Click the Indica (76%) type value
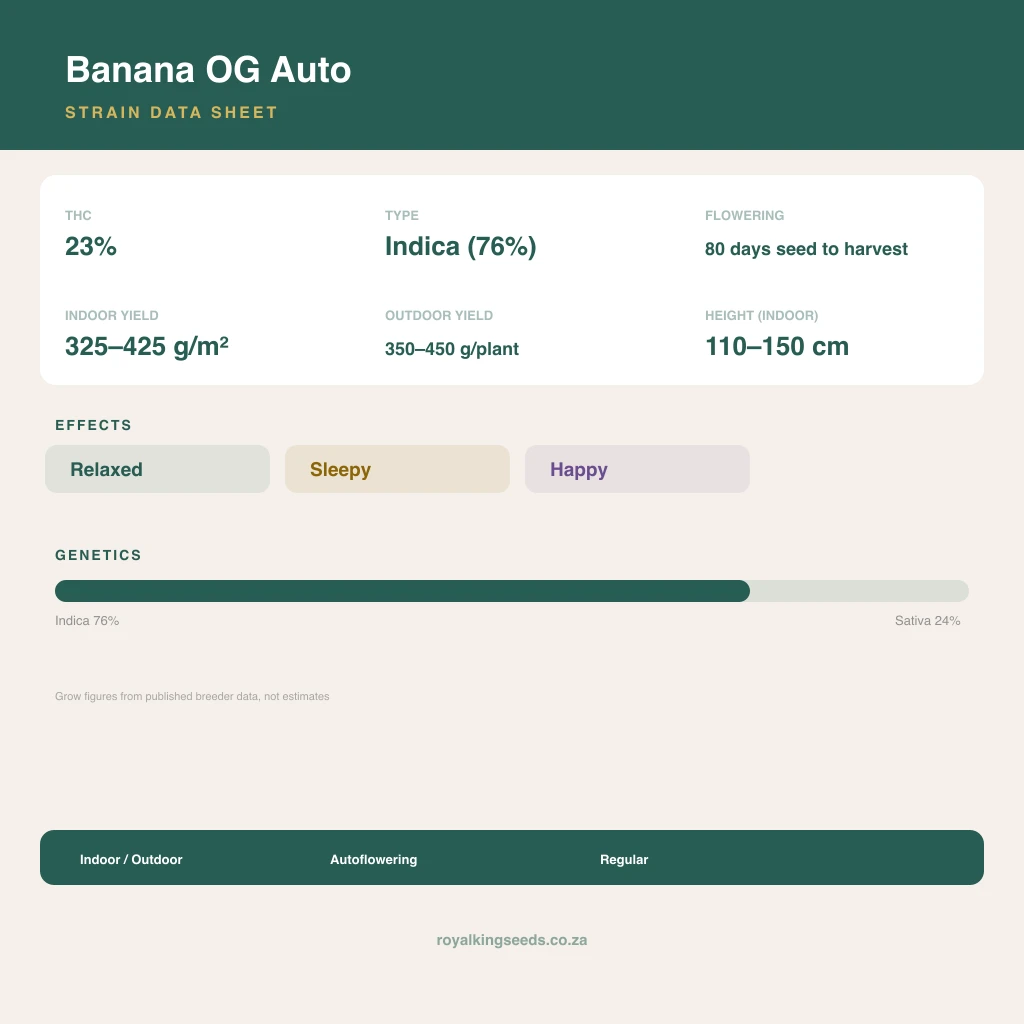The height and width of the screenshot is (1024, 1024). (460, 247)
